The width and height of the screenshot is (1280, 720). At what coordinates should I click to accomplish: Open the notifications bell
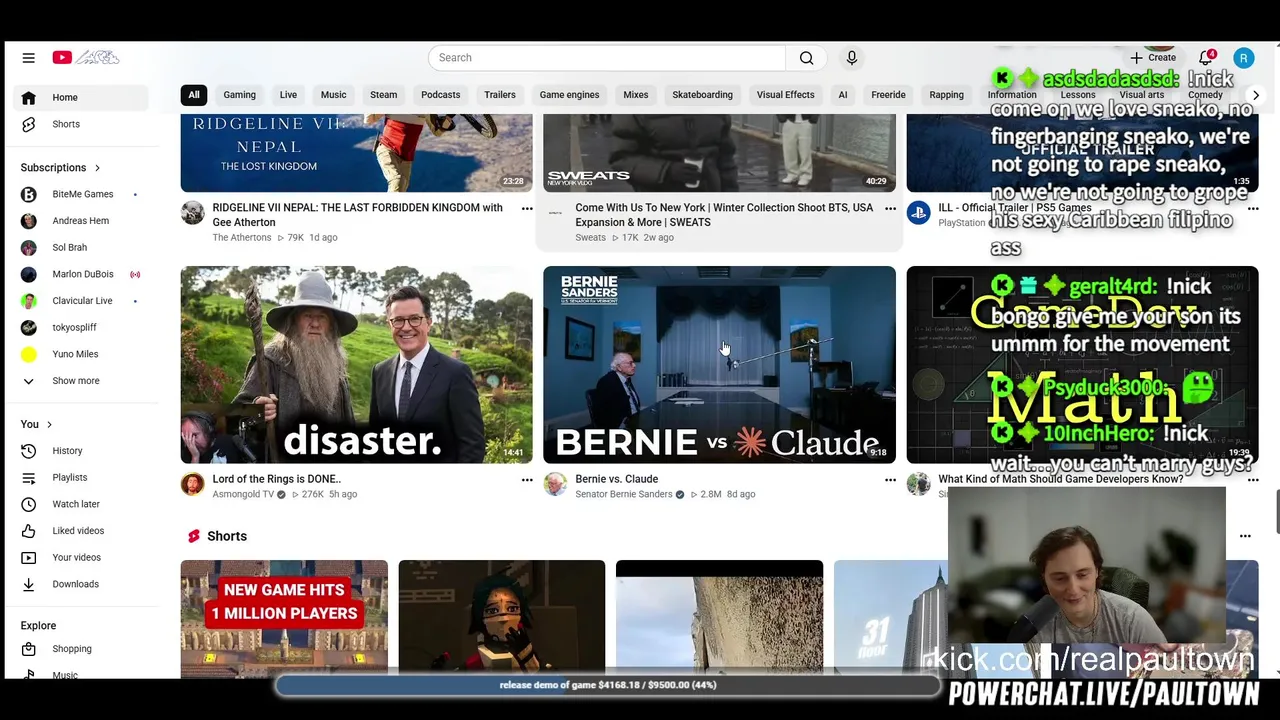coord(1206,58)
